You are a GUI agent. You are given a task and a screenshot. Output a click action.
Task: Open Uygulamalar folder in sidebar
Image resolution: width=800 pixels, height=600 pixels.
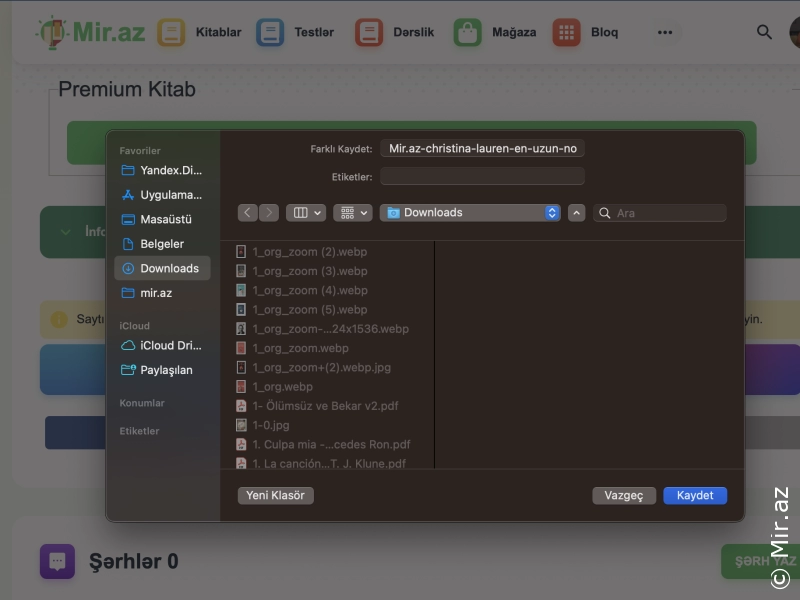170,195
